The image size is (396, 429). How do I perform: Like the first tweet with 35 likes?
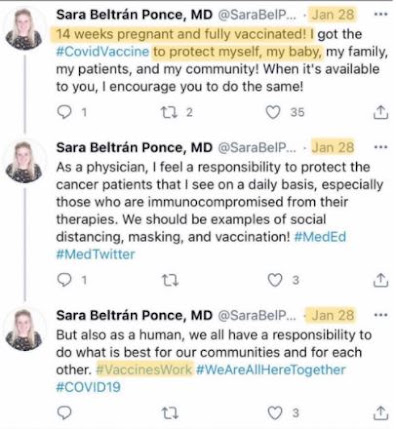(x=273, y=112)
